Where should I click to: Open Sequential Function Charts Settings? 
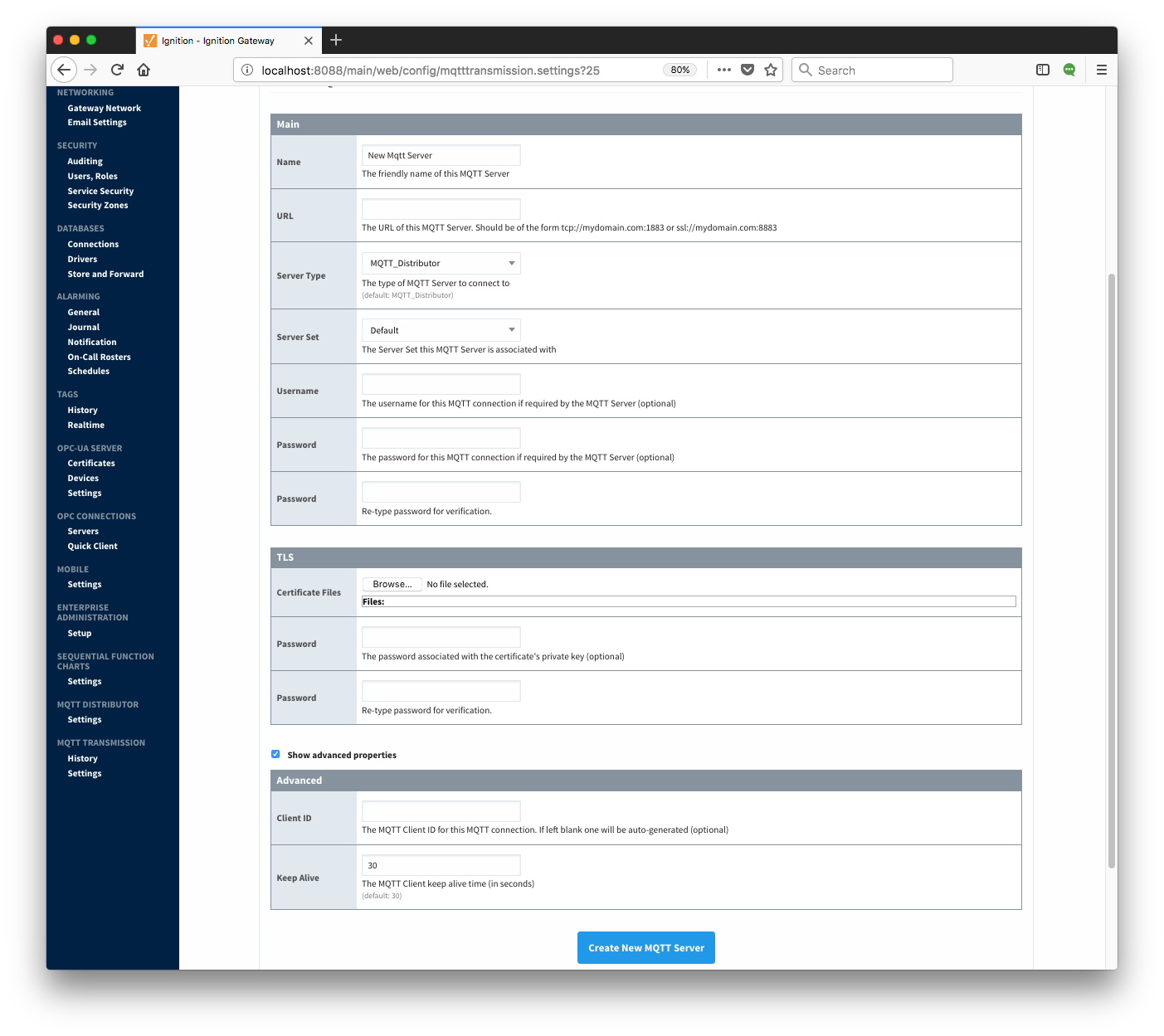pos(85,681)
